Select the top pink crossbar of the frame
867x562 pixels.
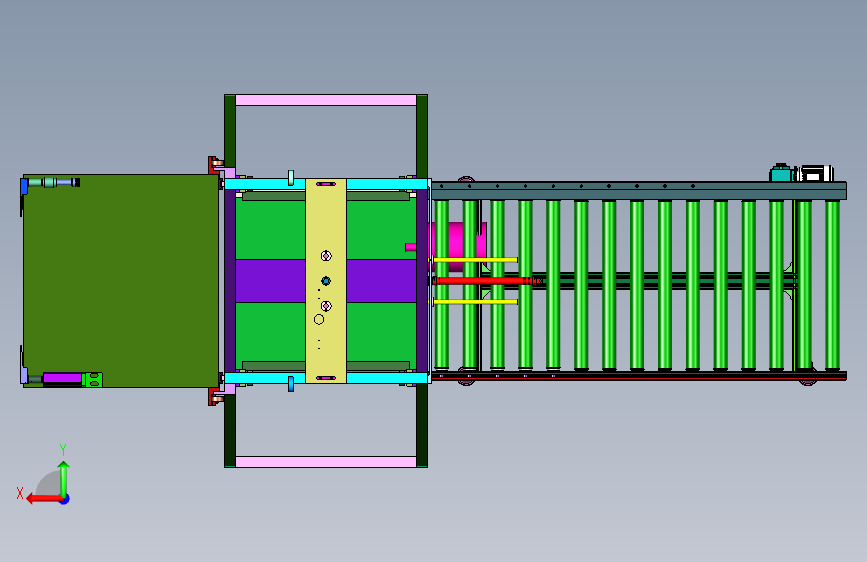[x=326, y=100]
